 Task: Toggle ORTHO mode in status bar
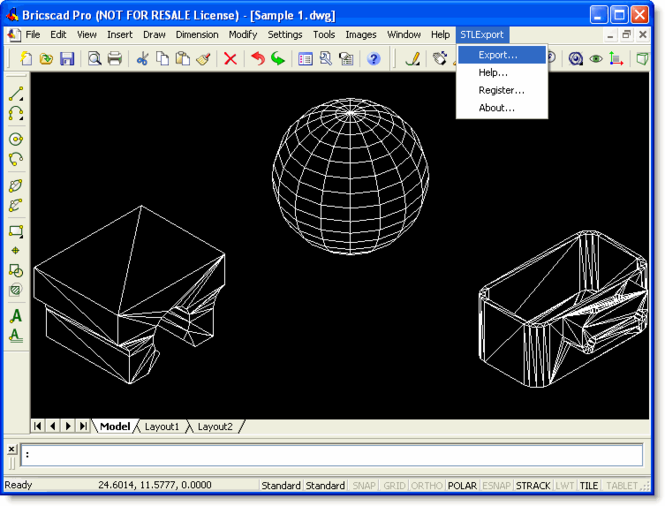coord(427,485)
